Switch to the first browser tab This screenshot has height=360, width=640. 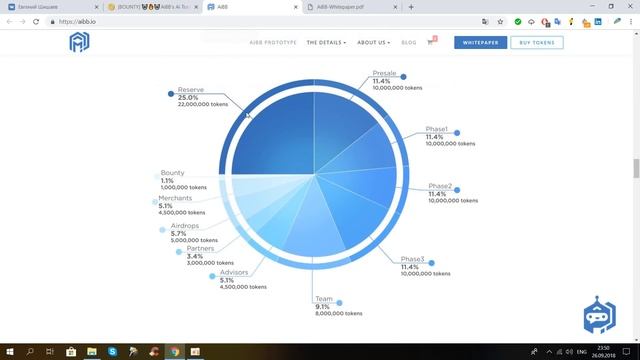coord(53,7)
